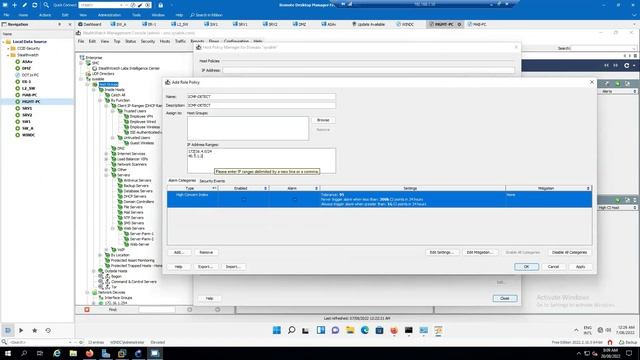This screenshot has height=360, width=640.
Task: Select the Catch All host group
Action: [x=118, y=95]
